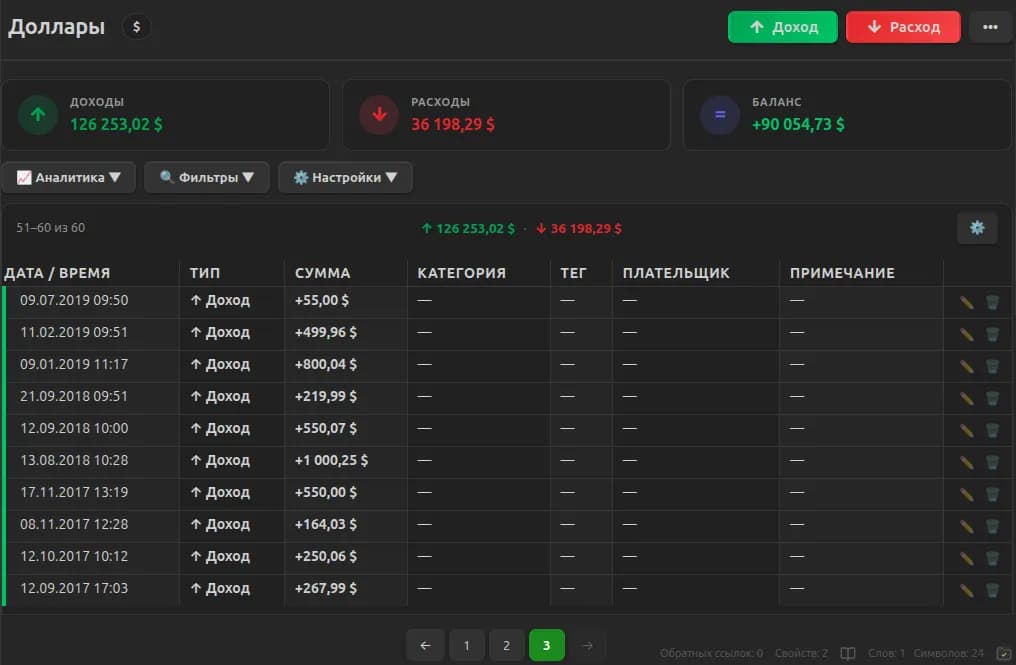Image resolution: width=1016 pixels, height=665 pixels.
Task: Click Свойств: 2 status bar entry
Action: point(801,653)
